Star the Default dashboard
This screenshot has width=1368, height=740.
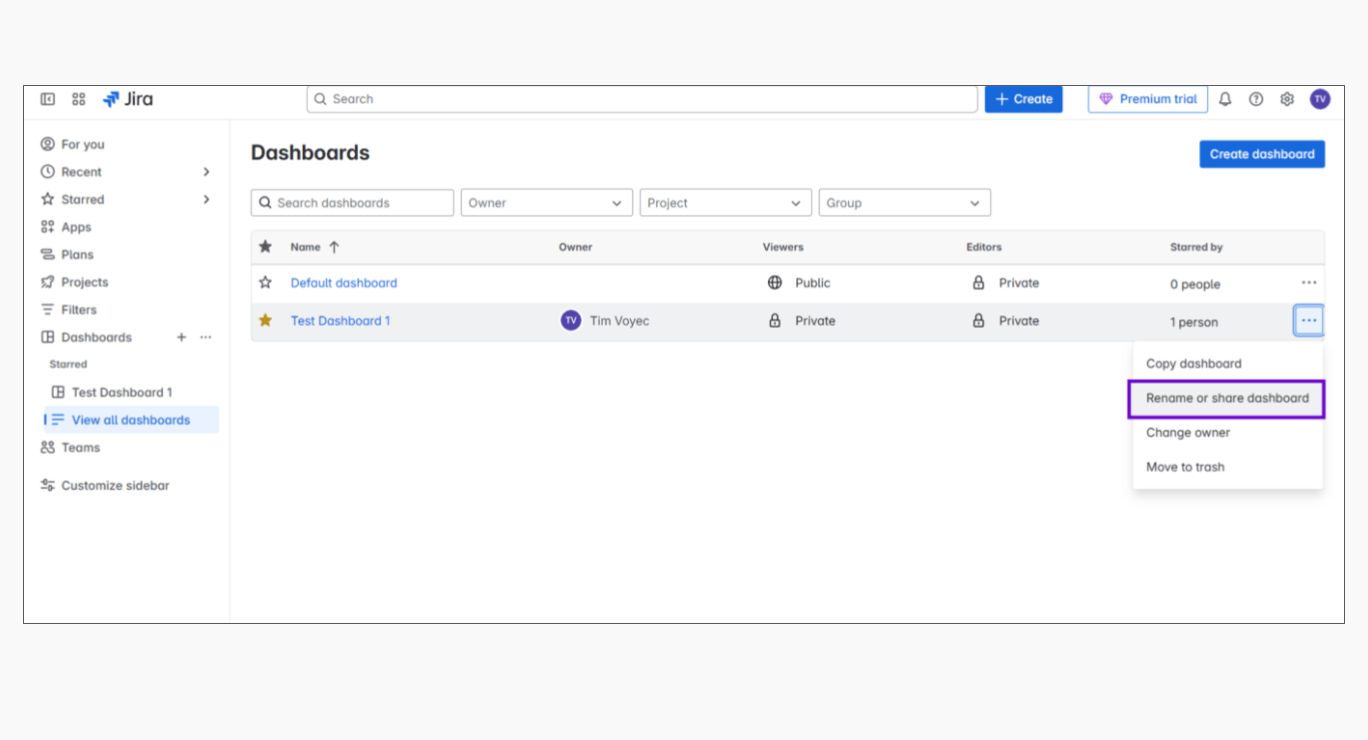[265, 283]
